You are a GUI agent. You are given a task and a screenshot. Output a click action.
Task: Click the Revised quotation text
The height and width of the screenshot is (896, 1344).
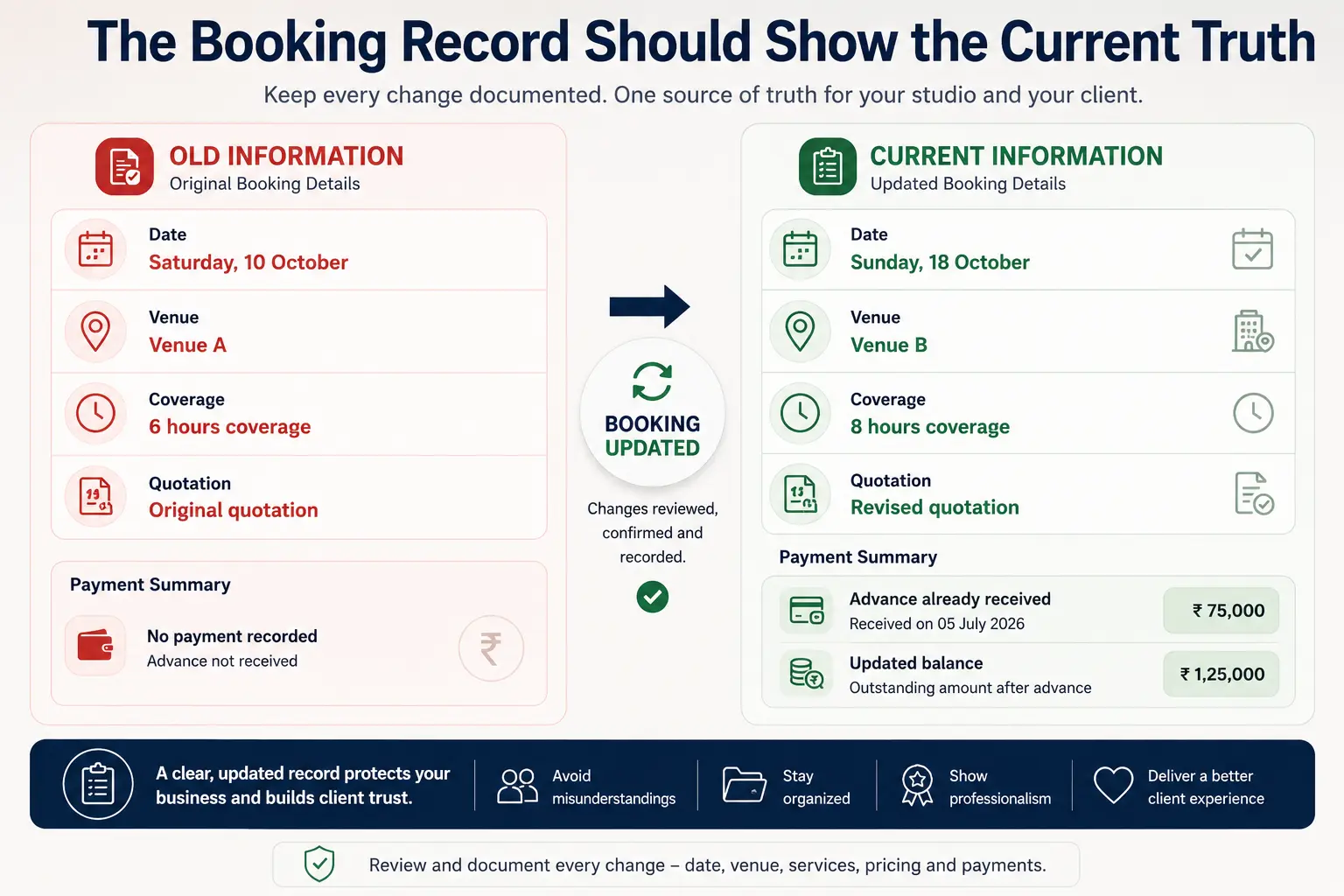coord(934,507)
